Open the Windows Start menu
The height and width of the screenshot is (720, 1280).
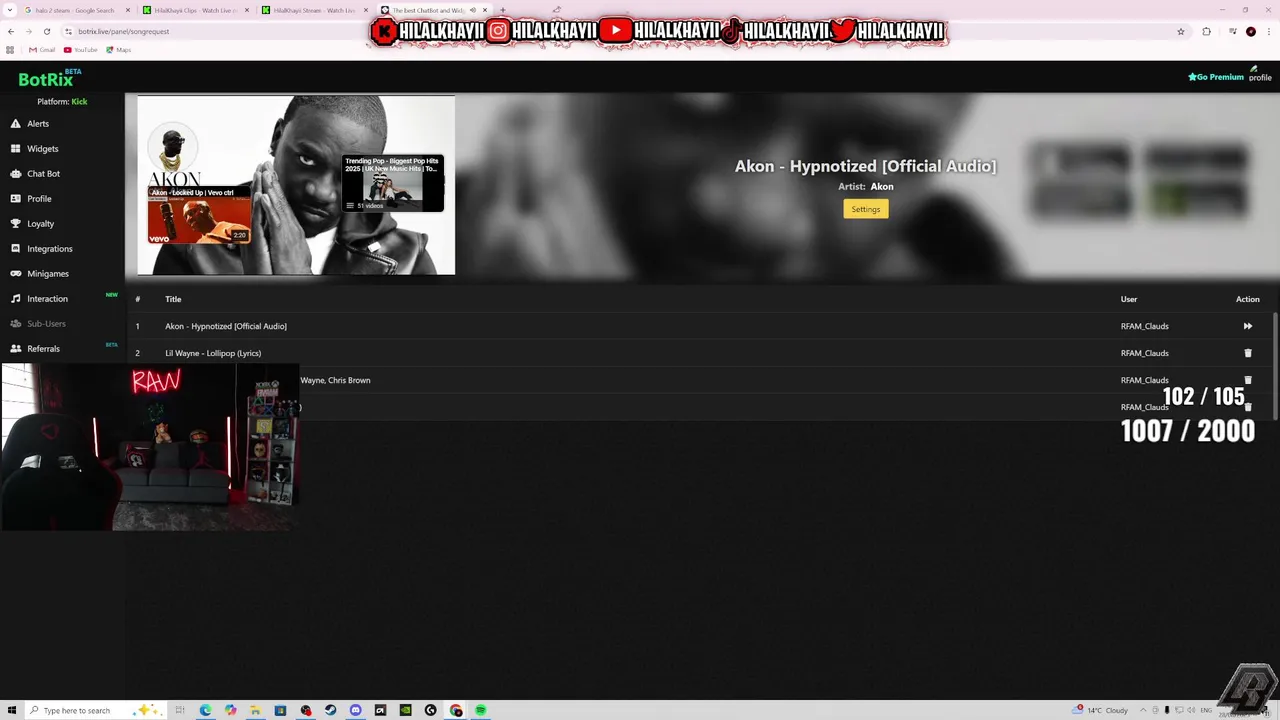pos(12,710)
